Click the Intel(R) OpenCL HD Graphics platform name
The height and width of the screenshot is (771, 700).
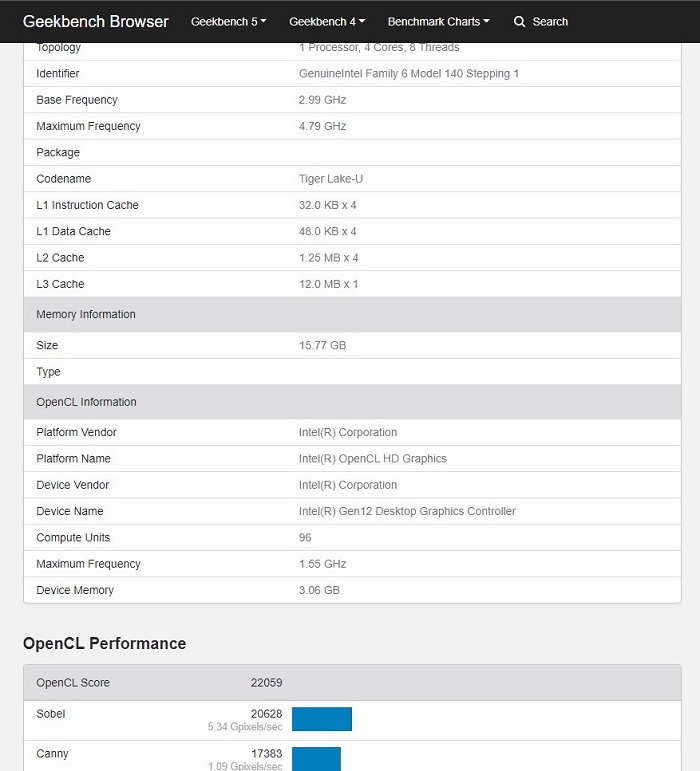tap(372, 459)
